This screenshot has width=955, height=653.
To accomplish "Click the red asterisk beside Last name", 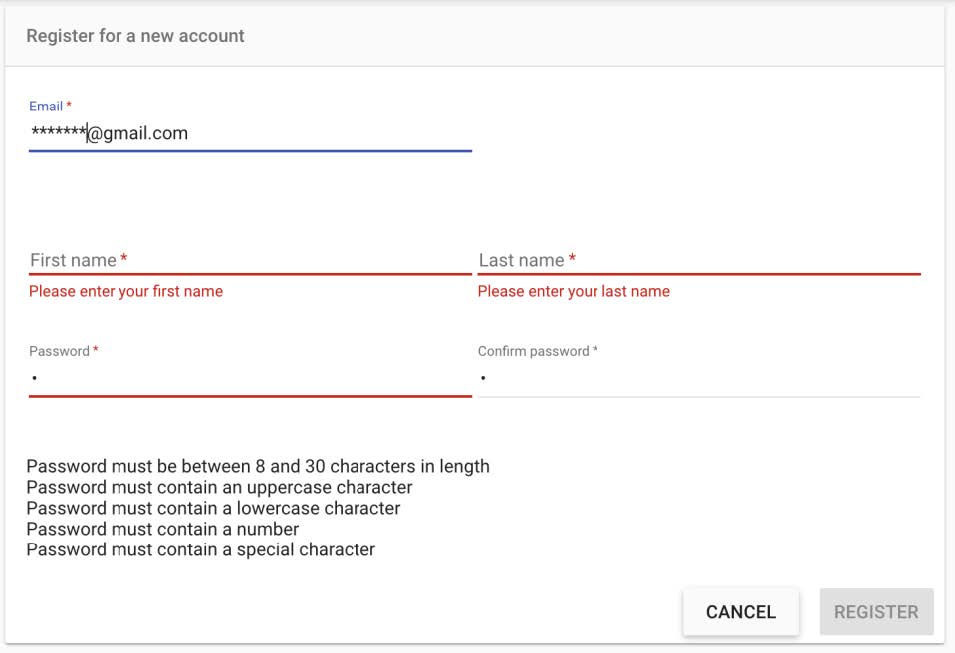I will pyautogui.click(x=572, y=258).
